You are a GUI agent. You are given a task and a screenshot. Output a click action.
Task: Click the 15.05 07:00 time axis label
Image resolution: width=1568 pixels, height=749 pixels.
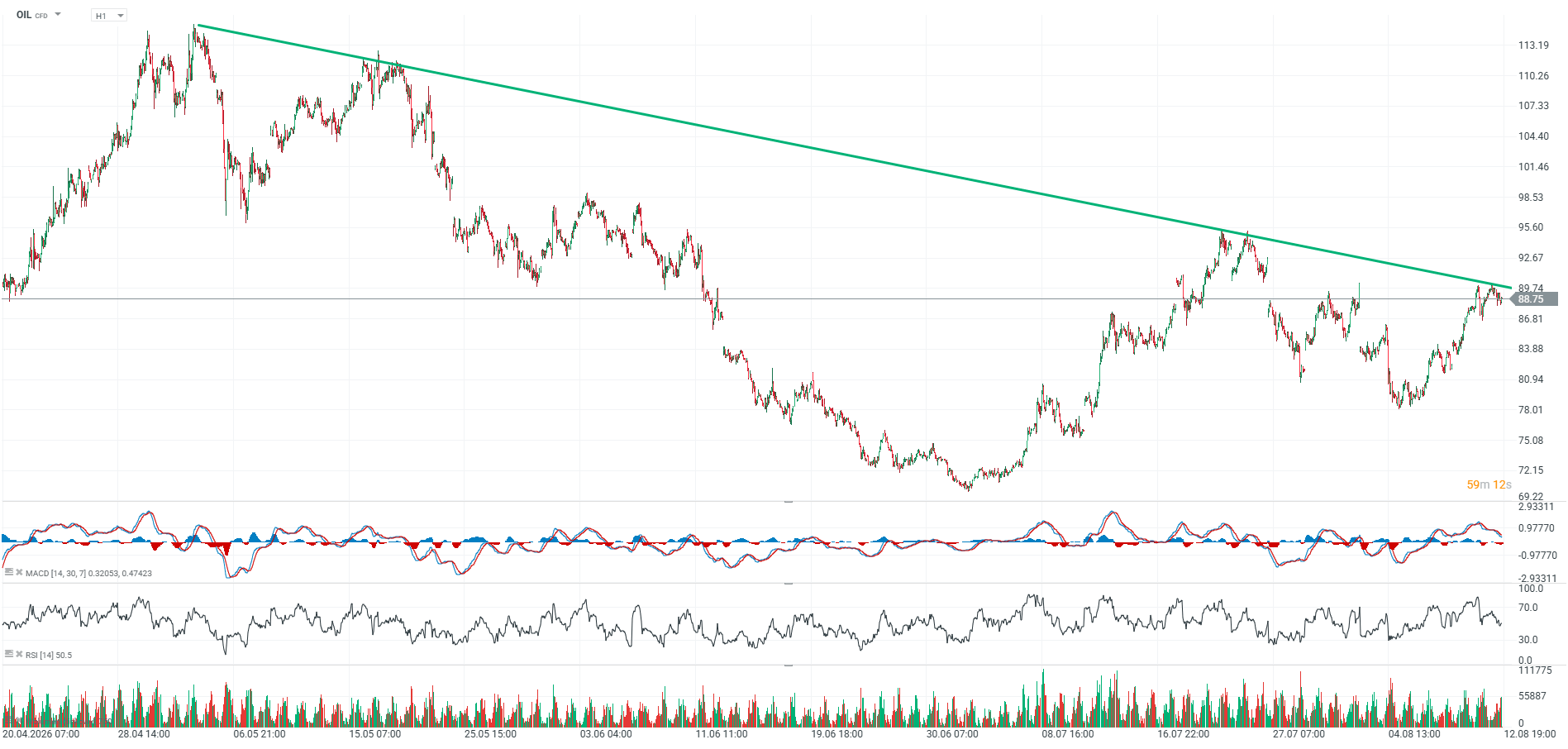(375, 734)
